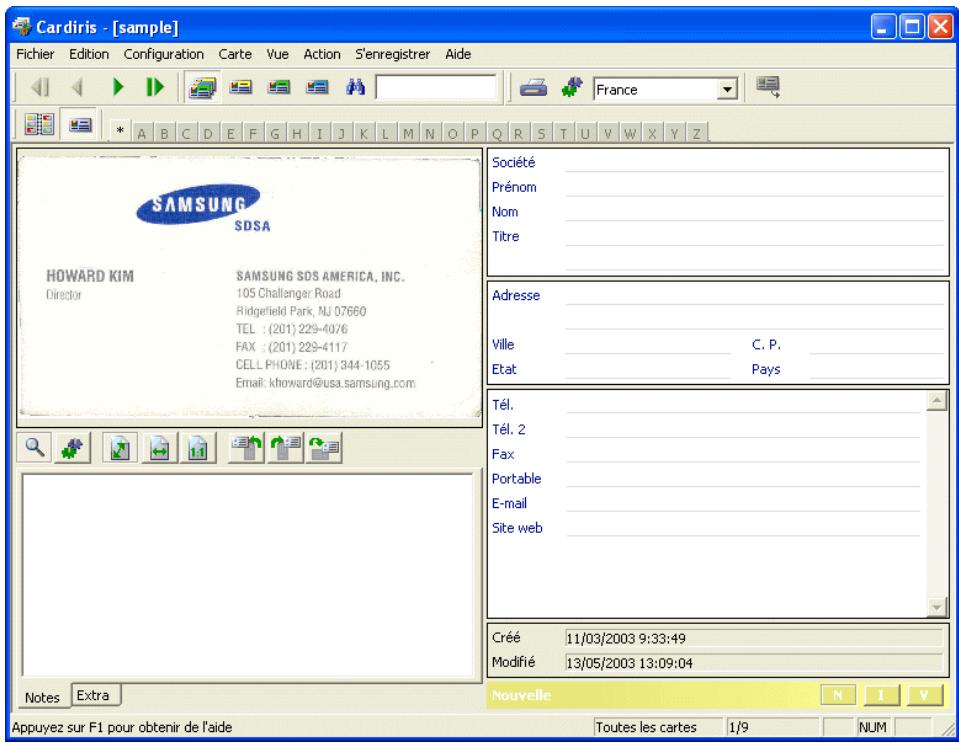Select the Notes tab
The height and width of the screenshot is (743, 959).
click(x=42, y=697)
